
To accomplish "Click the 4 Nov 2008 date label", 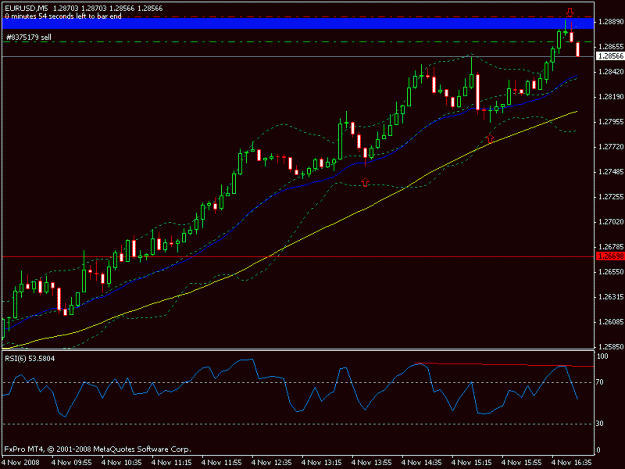I will point(20,462).
